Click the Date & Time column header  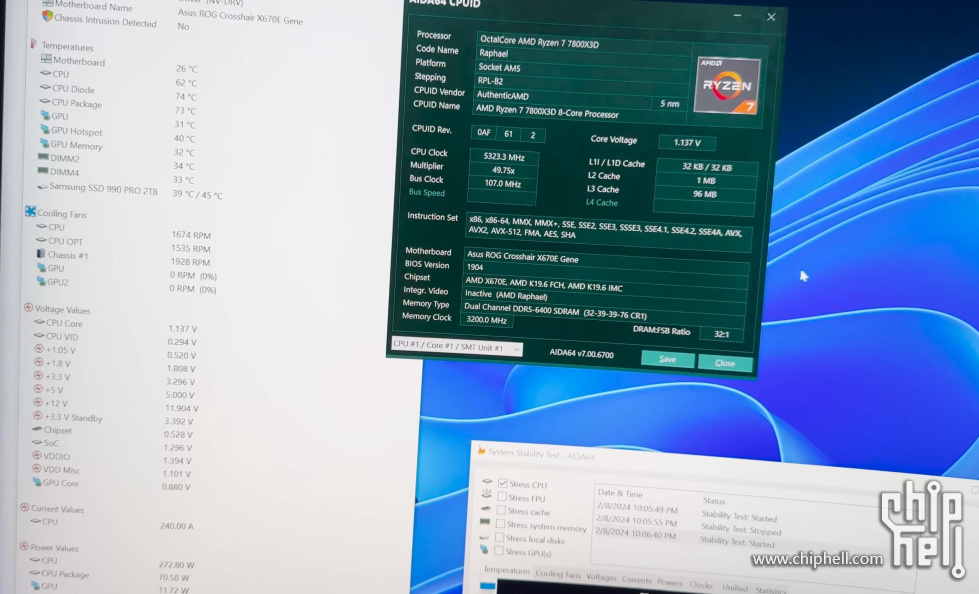click(620, 493)
